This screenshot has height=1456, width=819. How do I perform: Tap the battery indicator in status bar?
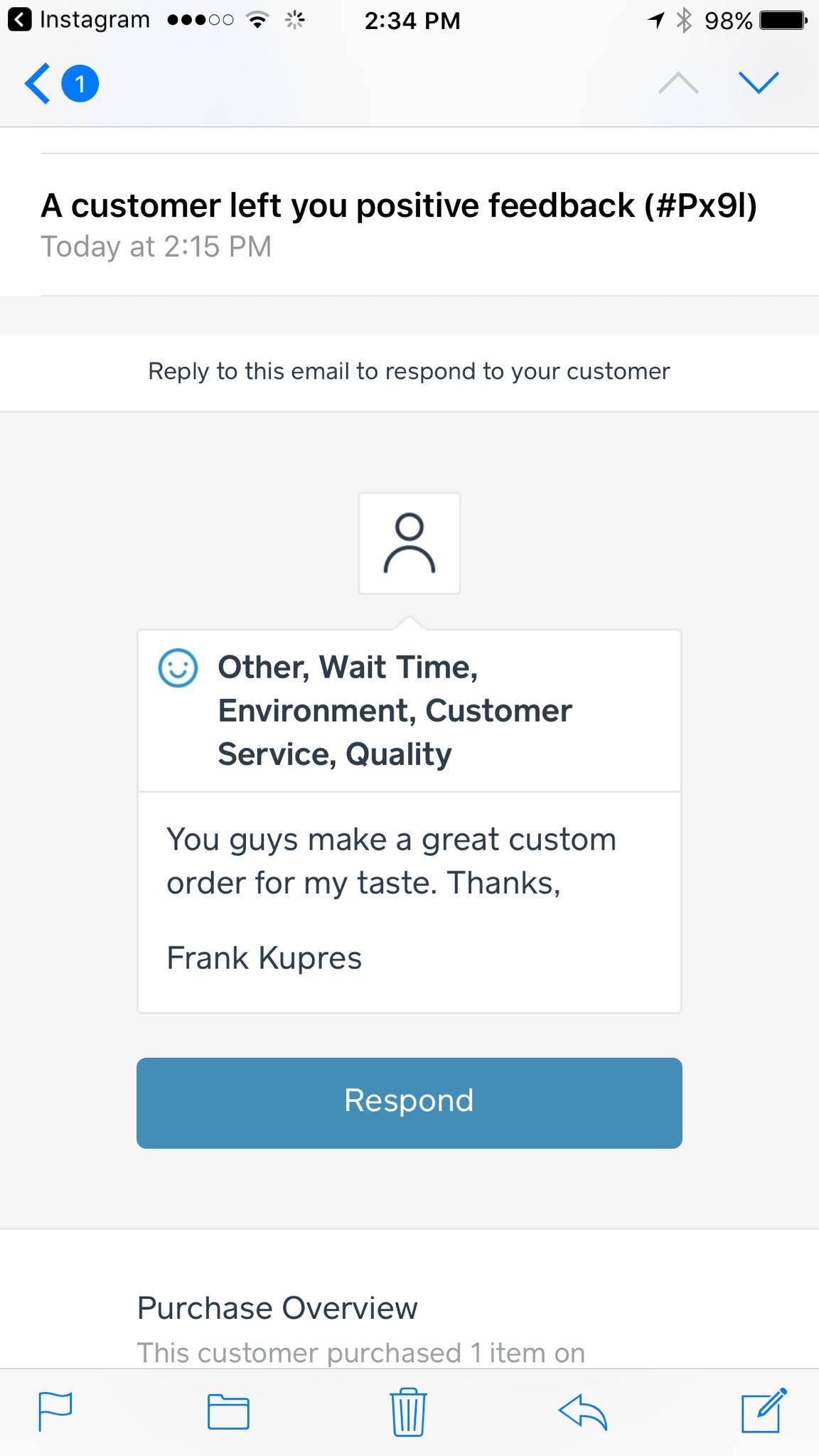coord(783,20)
